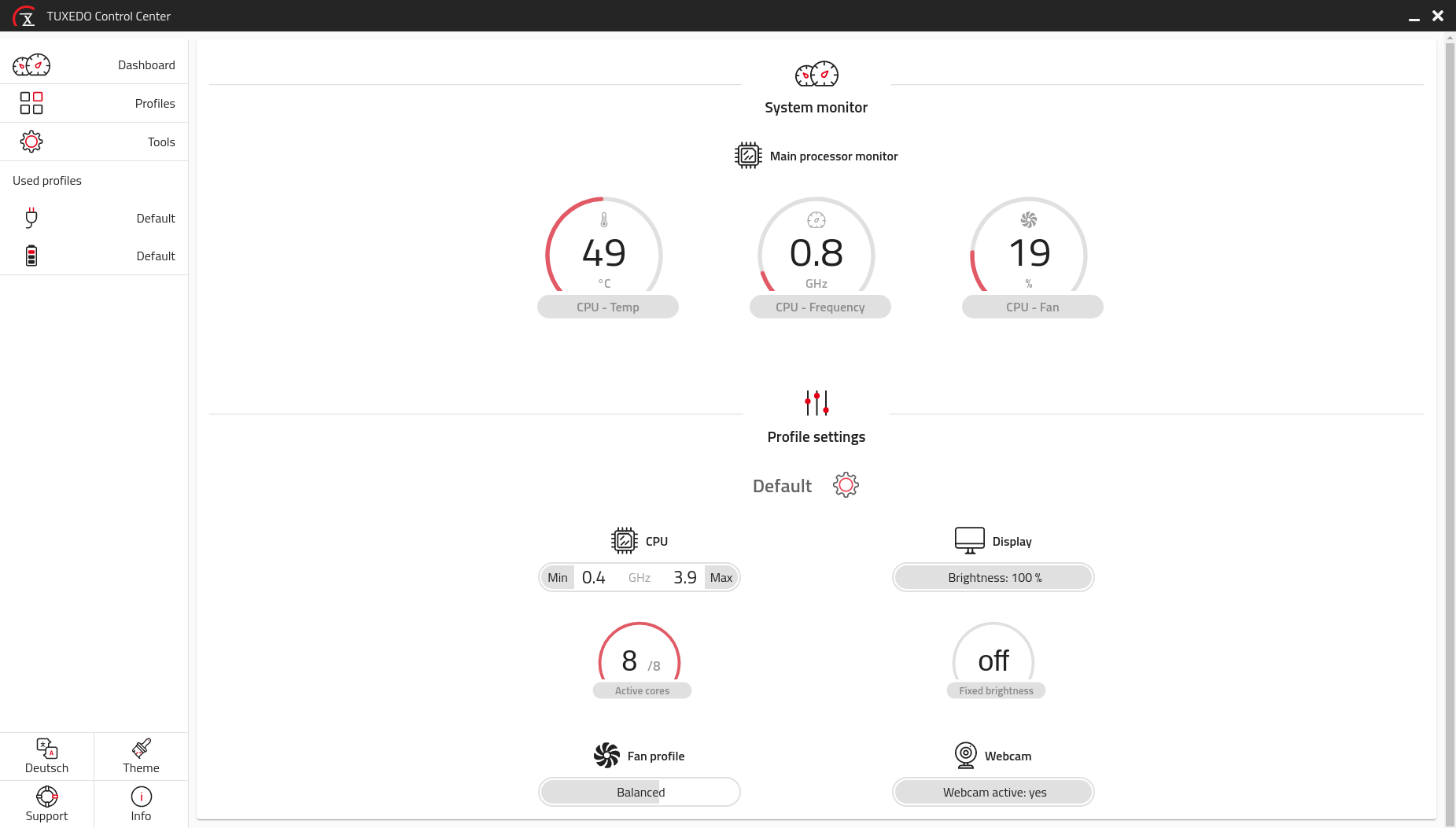This screenshot has height=828, width=1456.
Task: Click the Display monitor icon
Action: click(969, 541)
